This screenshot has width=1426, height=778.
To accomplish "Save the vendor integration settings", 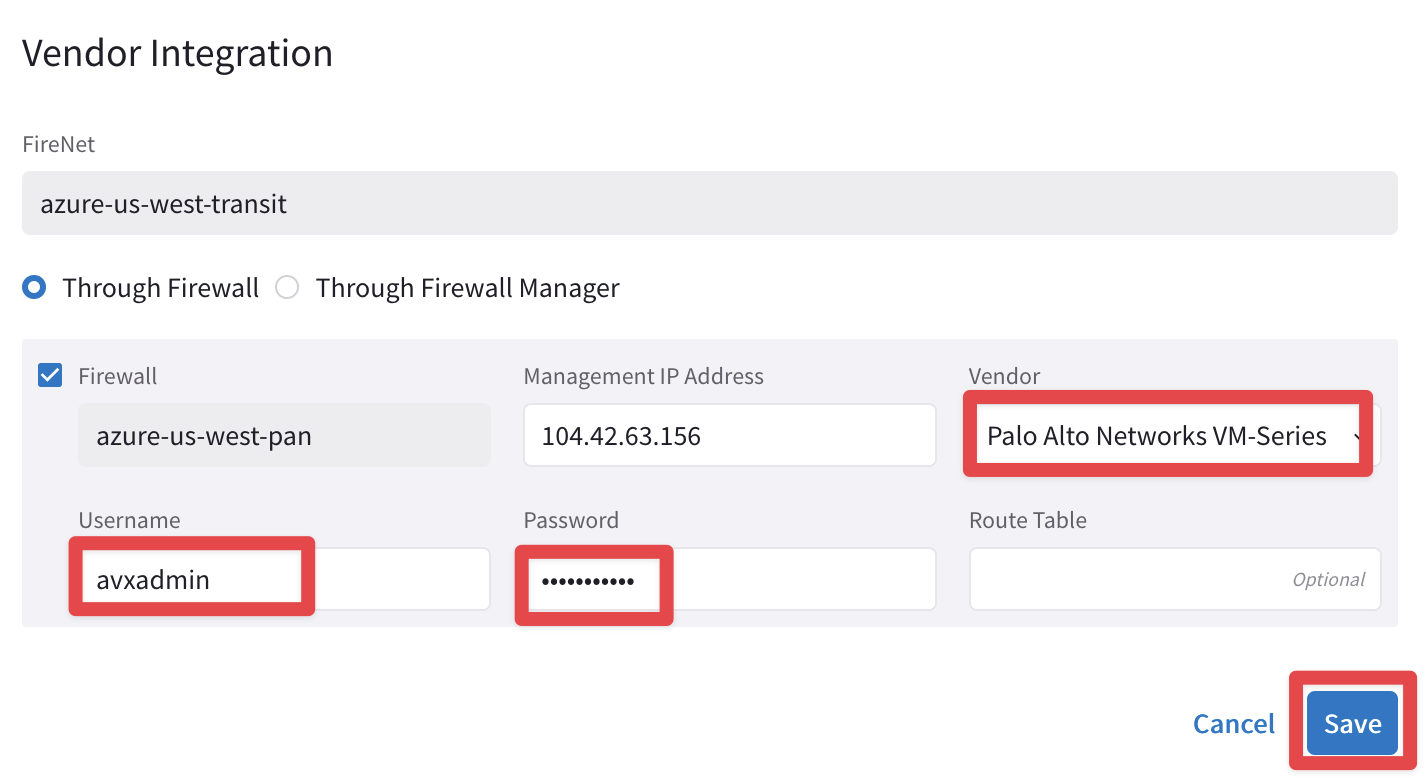I will click(1352, 723).
